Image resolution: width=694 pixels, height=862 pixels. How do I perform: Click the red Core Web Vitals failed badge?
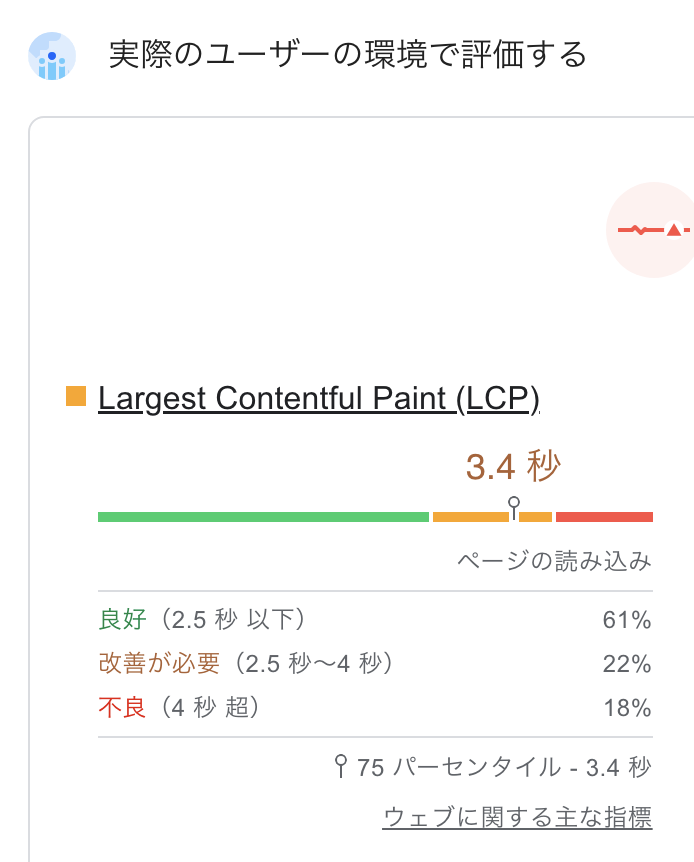pyautogui.click(x=651, y=230)
